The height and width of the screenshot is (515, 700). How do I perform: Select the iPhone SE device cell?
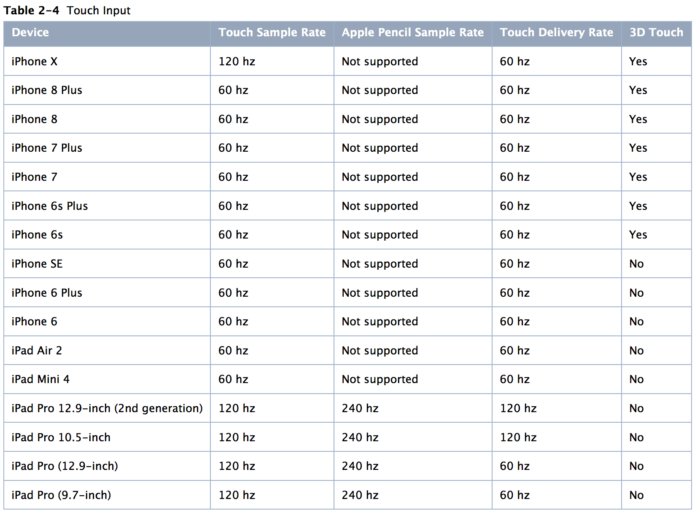click(x=38, y=264)
